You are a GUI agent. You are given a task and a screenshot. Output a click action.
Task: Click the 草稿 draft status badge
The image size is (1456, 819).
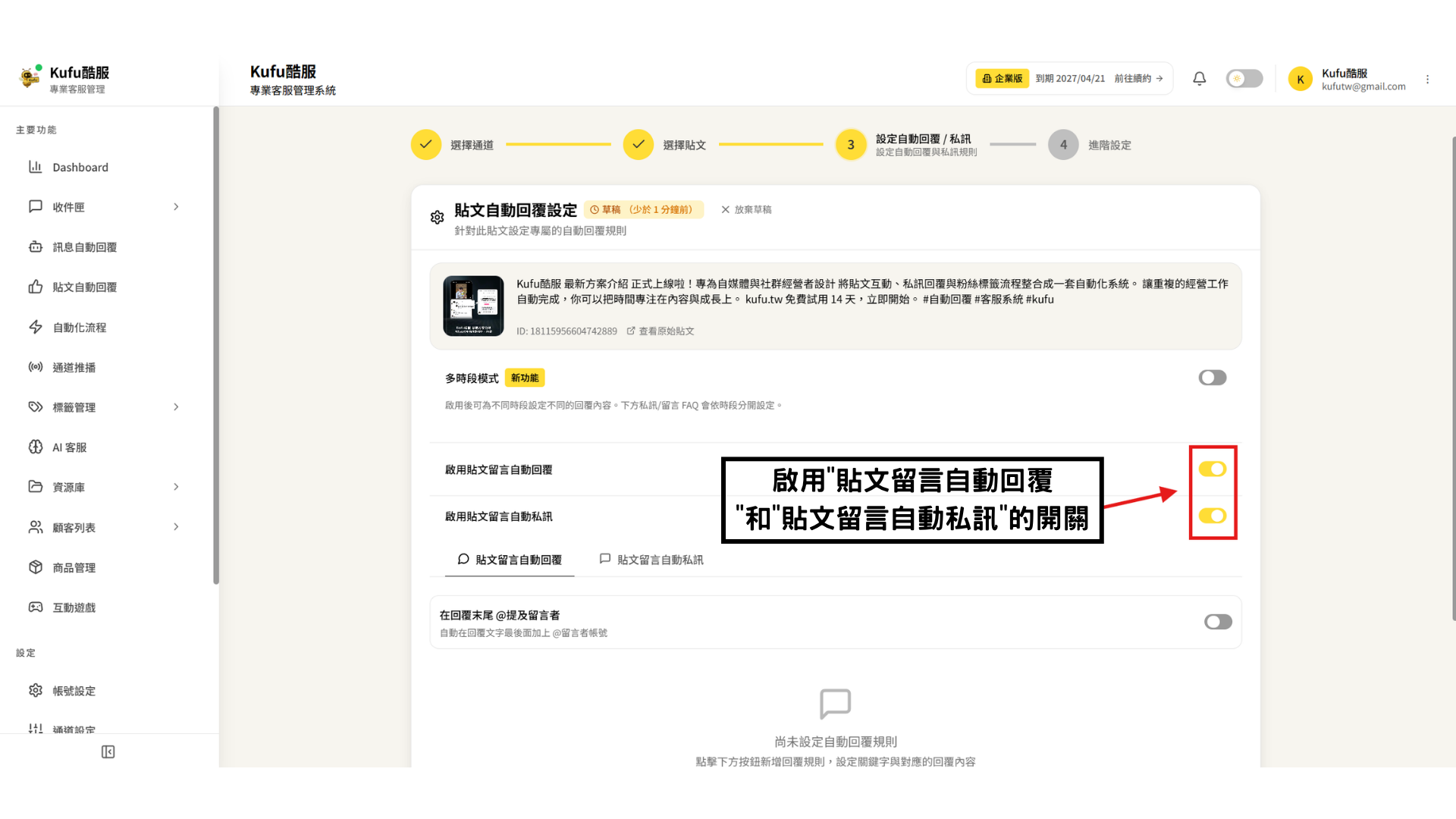644,209
